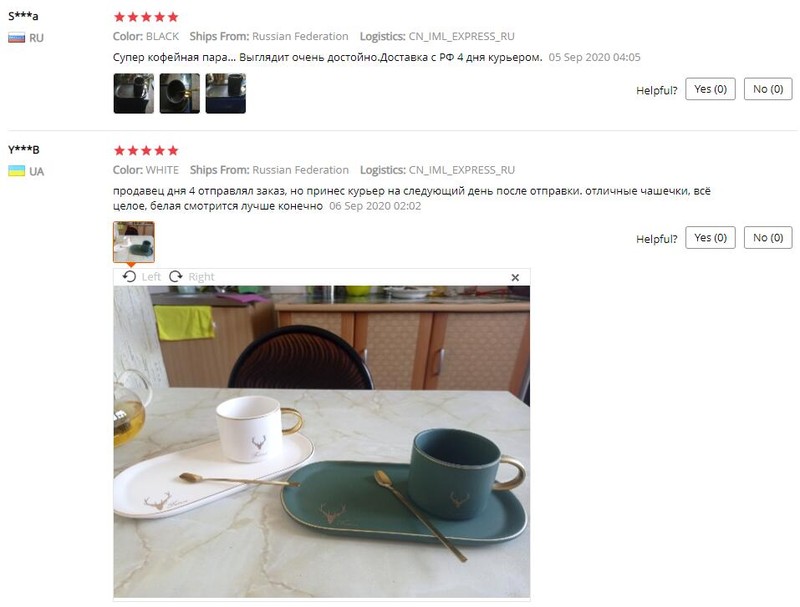The width and height of the screenshot is (800, 607).
Task: Open third thumbnail in S***a's review
Action: click(226, 93)
